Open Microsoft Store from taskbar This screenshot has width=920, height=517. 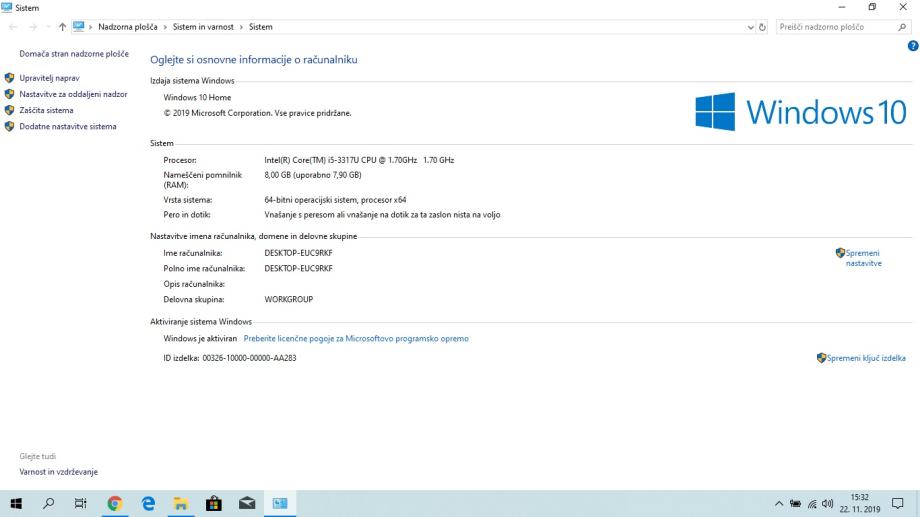[214, 504]
